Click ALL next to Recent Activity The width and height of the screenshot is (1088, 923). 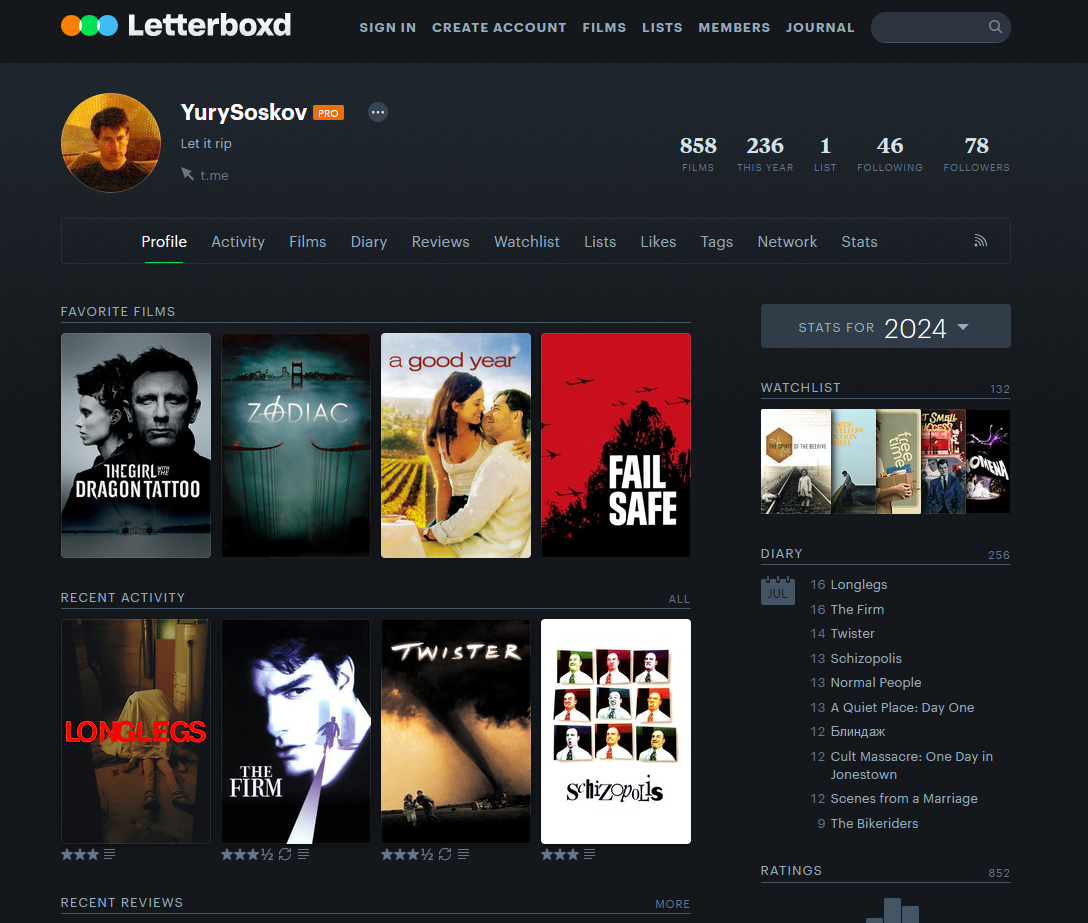click(679, 599)
